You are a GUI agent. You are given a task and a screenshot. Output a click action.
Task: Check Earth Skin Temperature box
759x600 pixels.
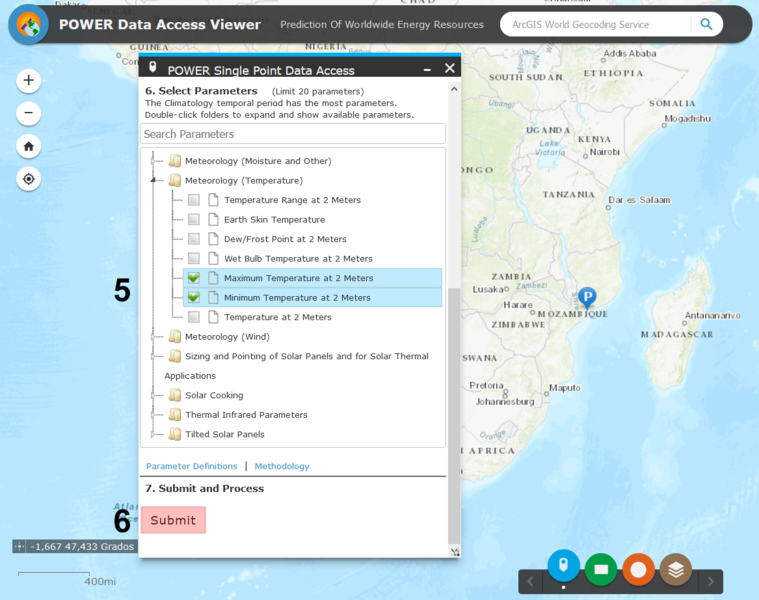coord(194,219)
